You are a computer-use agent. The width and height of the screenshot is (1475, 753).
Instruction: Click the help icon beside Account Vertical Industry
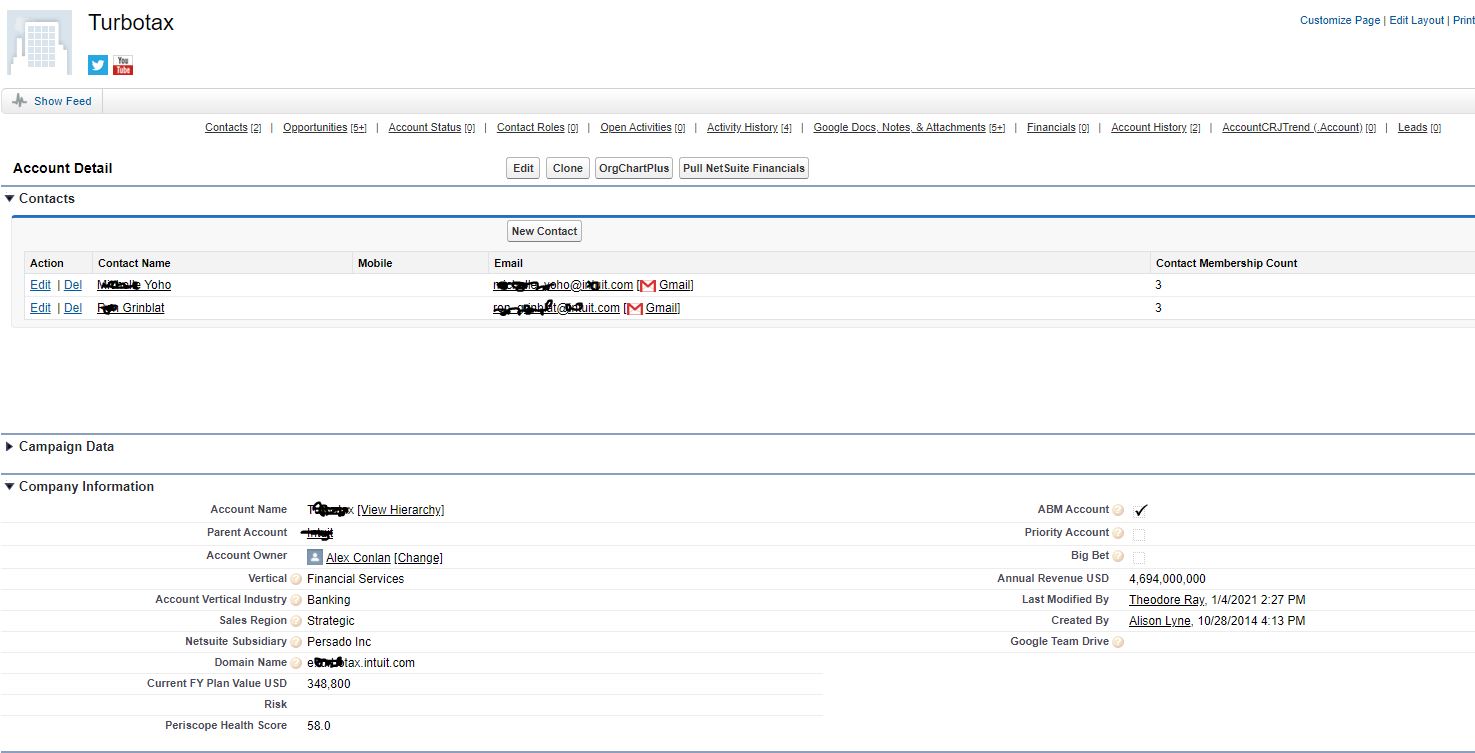click(296, 600)
